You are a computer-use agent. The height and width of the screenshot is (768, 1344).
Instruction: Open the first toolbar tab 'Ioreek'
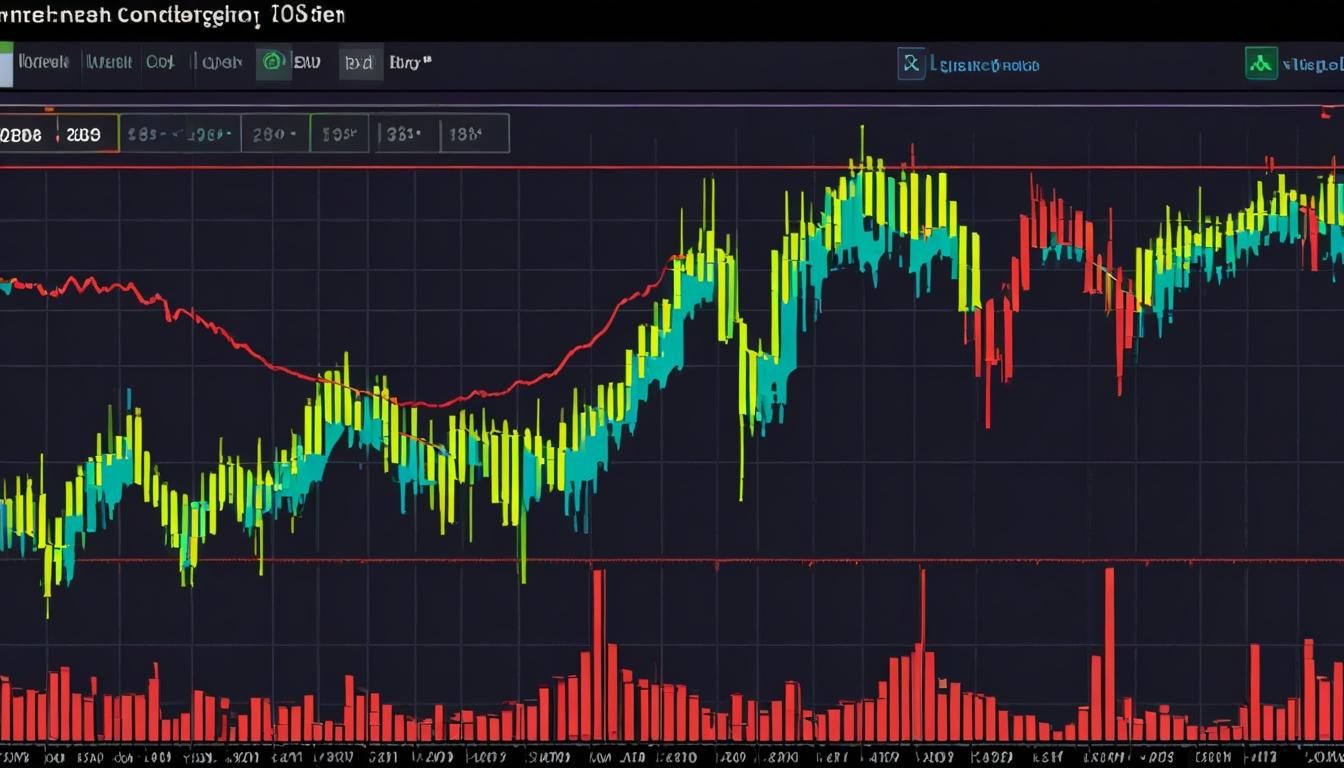tap(44, 62)
